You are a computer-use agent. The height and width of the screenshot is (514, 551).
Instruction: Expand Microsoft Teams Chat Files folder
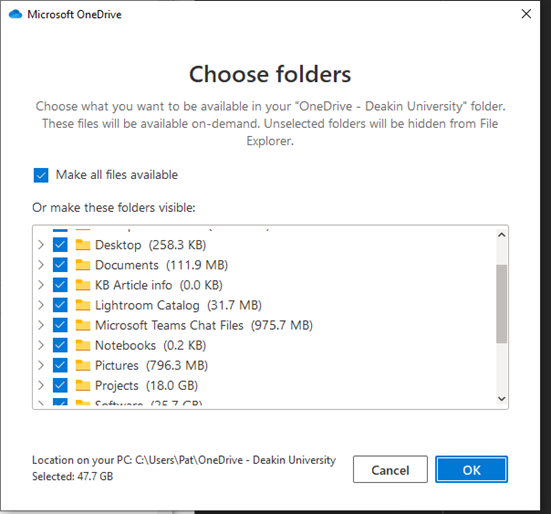pyautogui.click(x=41, y=325)
